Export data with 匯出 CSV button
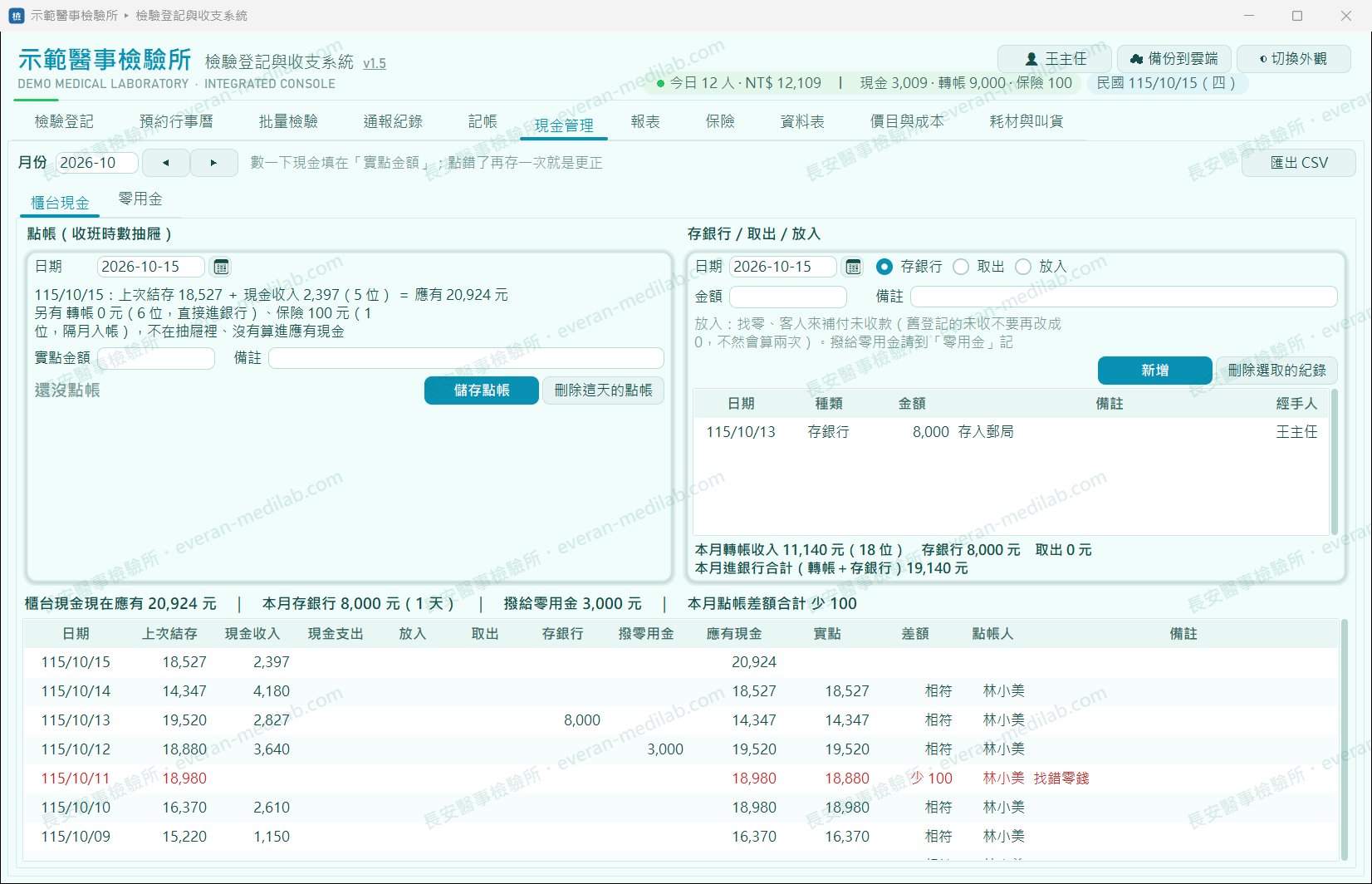The width and height of the screenshot is (1372, 884). pyautogui.click(x=1299, y=163)
